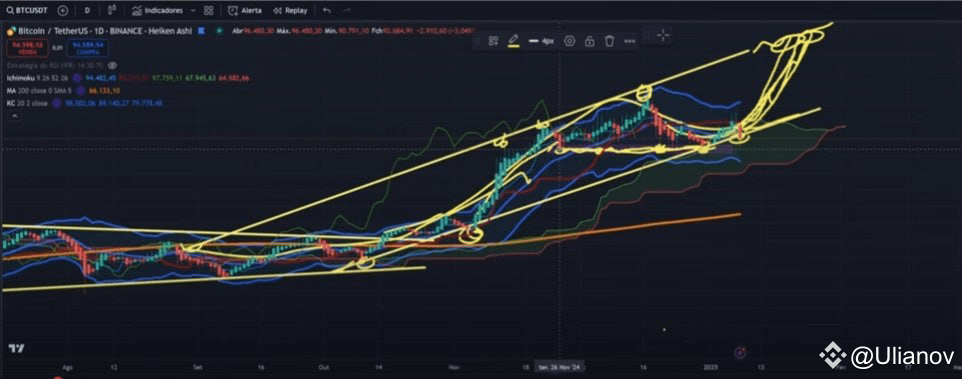Change the brush line color
This screenshot has width=962, height=379.
coord(514,41)
